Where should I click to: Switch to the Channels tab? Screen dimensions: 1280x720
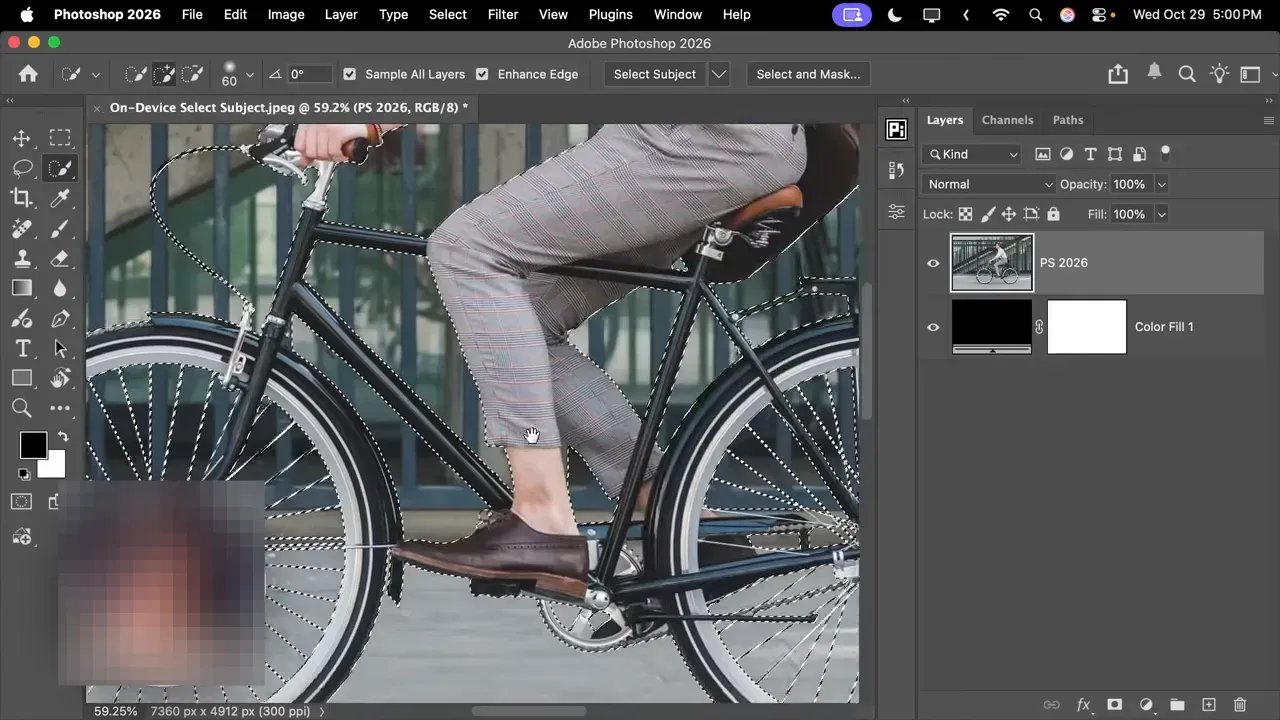[1007, 120]
